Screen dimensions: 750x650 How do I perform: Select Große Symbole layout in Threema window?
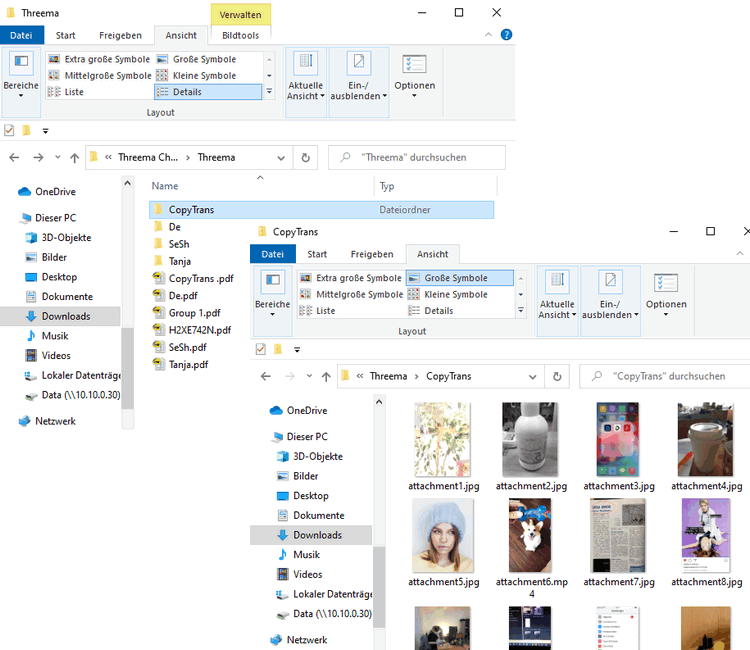click(197, 59)
